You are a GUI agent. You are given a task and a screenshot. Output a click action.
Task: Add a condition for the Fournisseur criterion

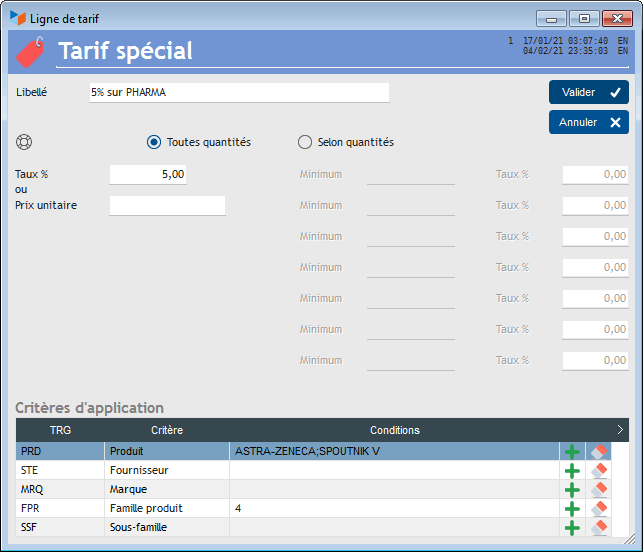tap(572, 471)
